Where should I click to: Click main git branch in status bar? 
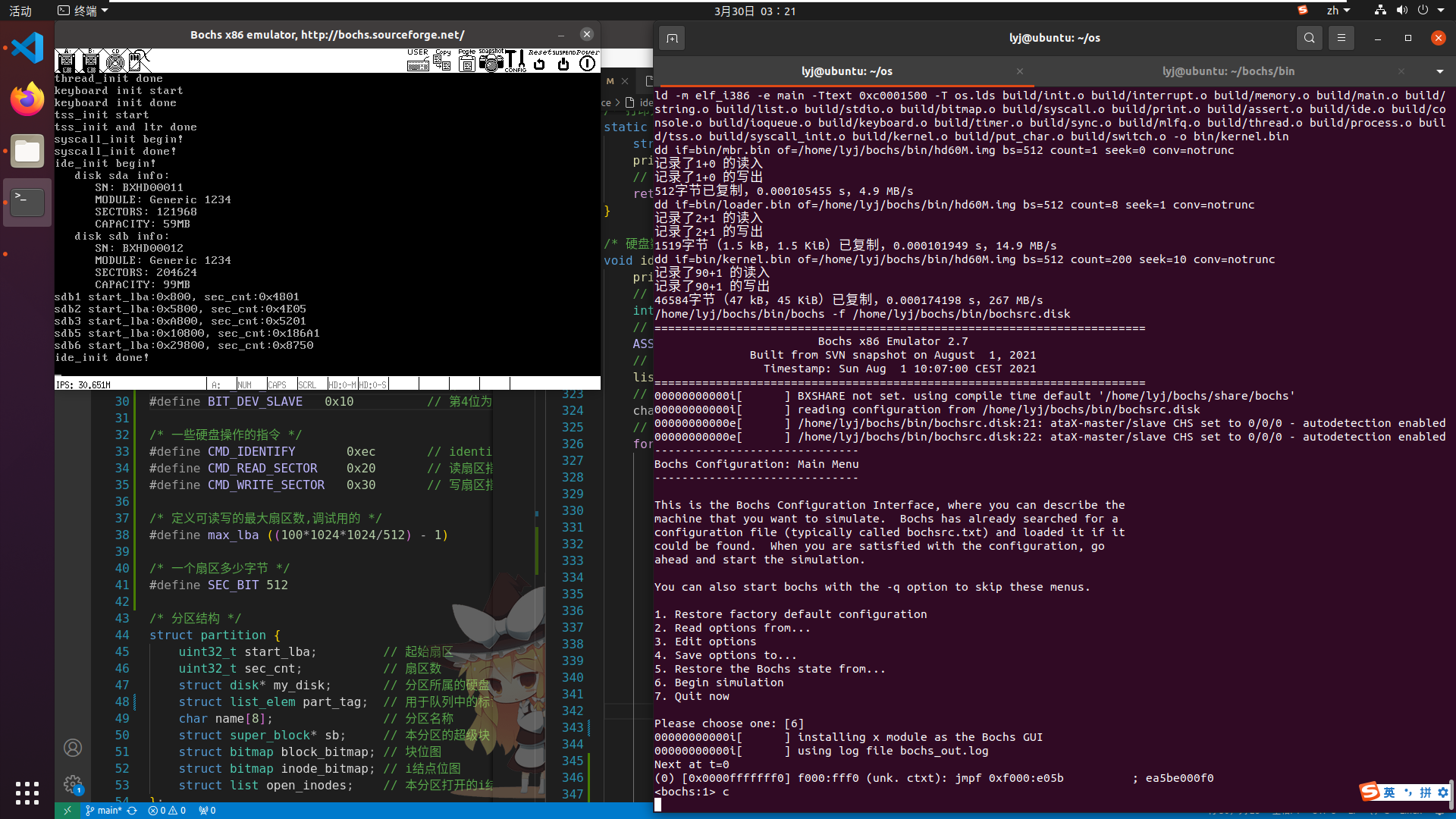click(x=104, y=810)
